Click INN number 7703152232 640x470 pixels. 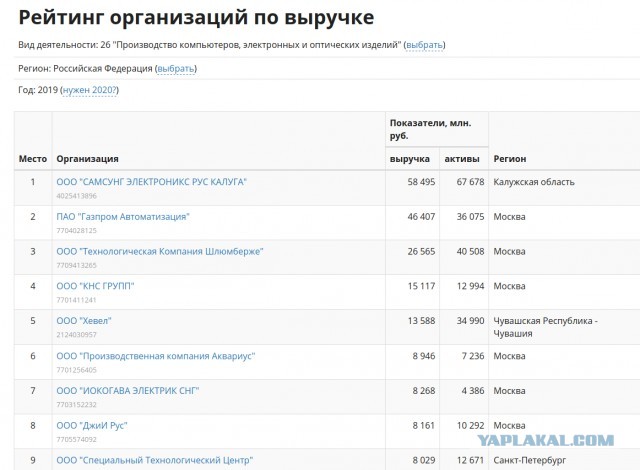(x=76, y=405)
